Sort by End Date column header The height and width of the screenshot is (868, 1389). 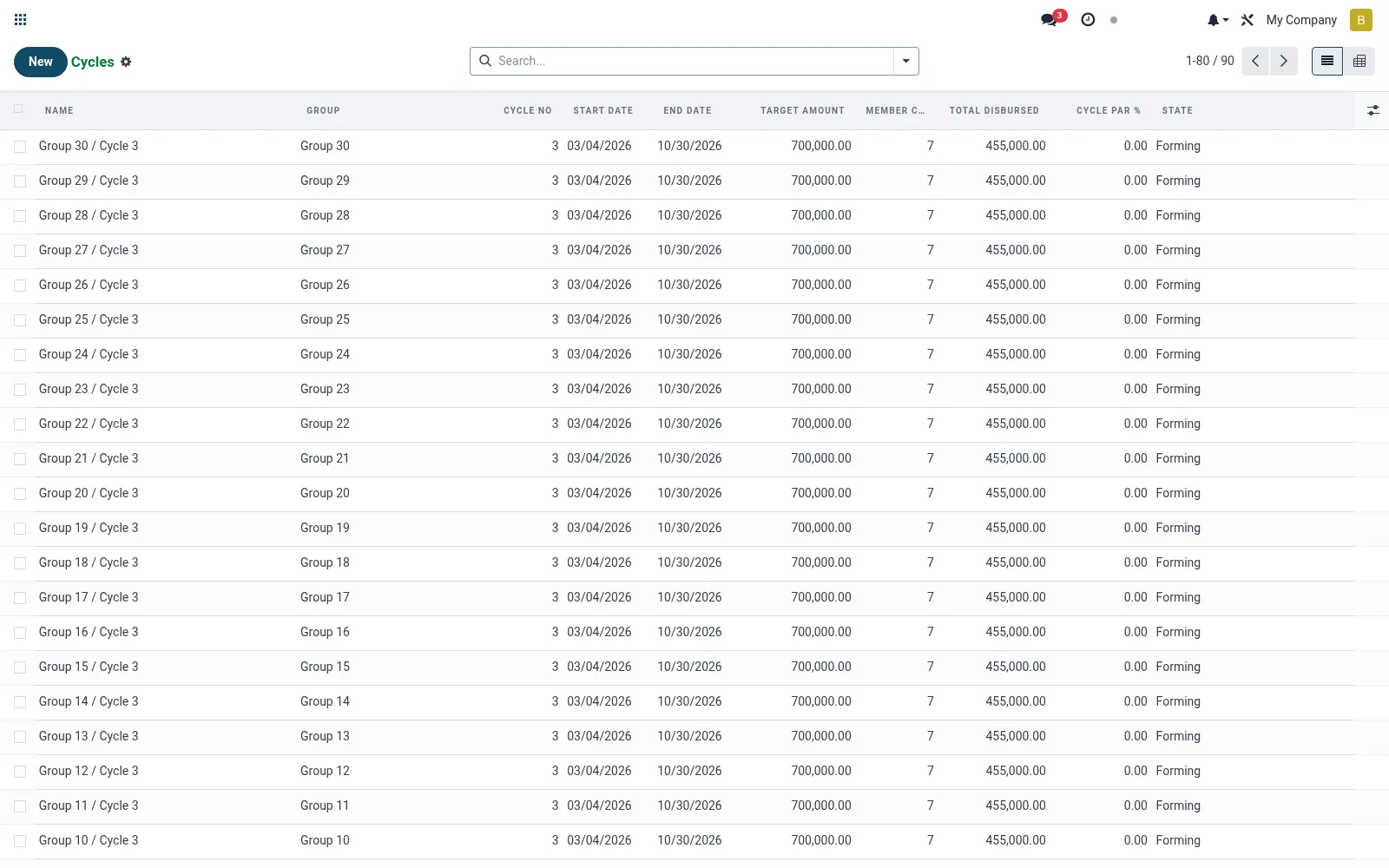click(x=688, y=110)
